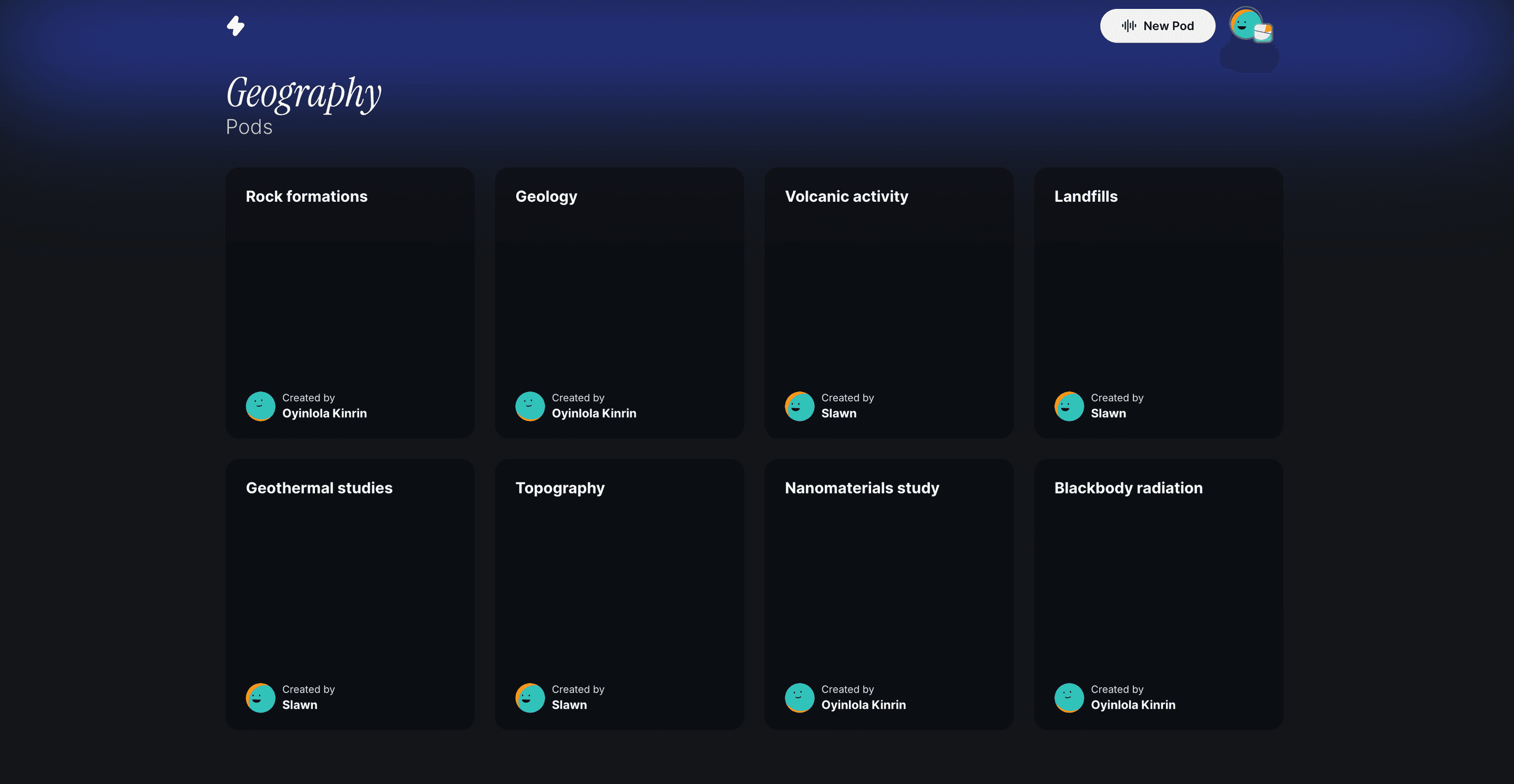Click Slawn's avatar on Topography card
This screenshot has height=784, width=1514.
coord(530,698)
